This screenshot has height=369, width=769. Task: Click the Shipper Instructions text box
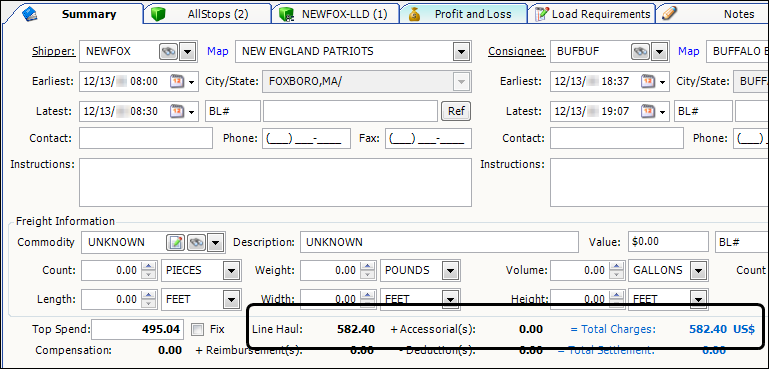275,182
